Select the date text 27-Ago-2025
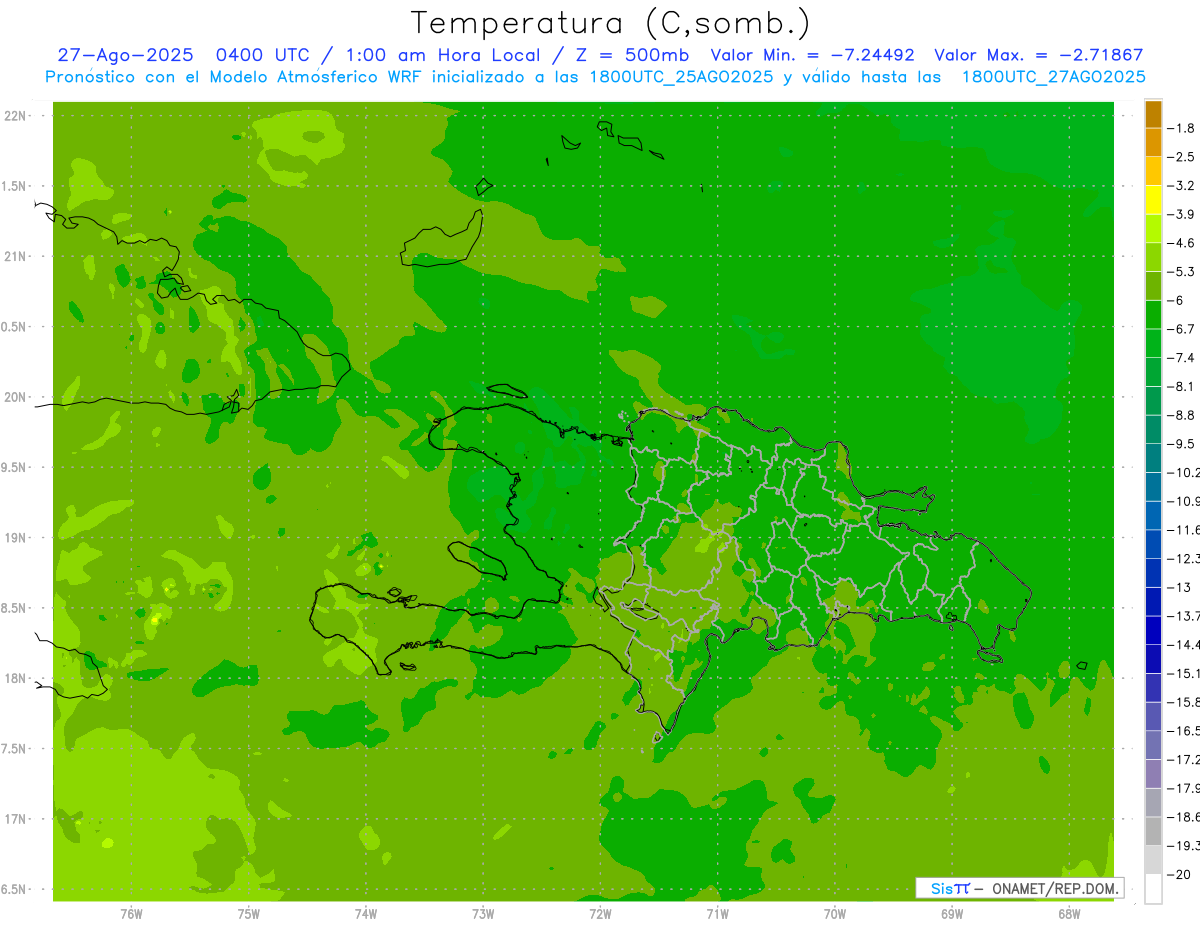This screenshot has width=1200, height=927. (124, 55)
